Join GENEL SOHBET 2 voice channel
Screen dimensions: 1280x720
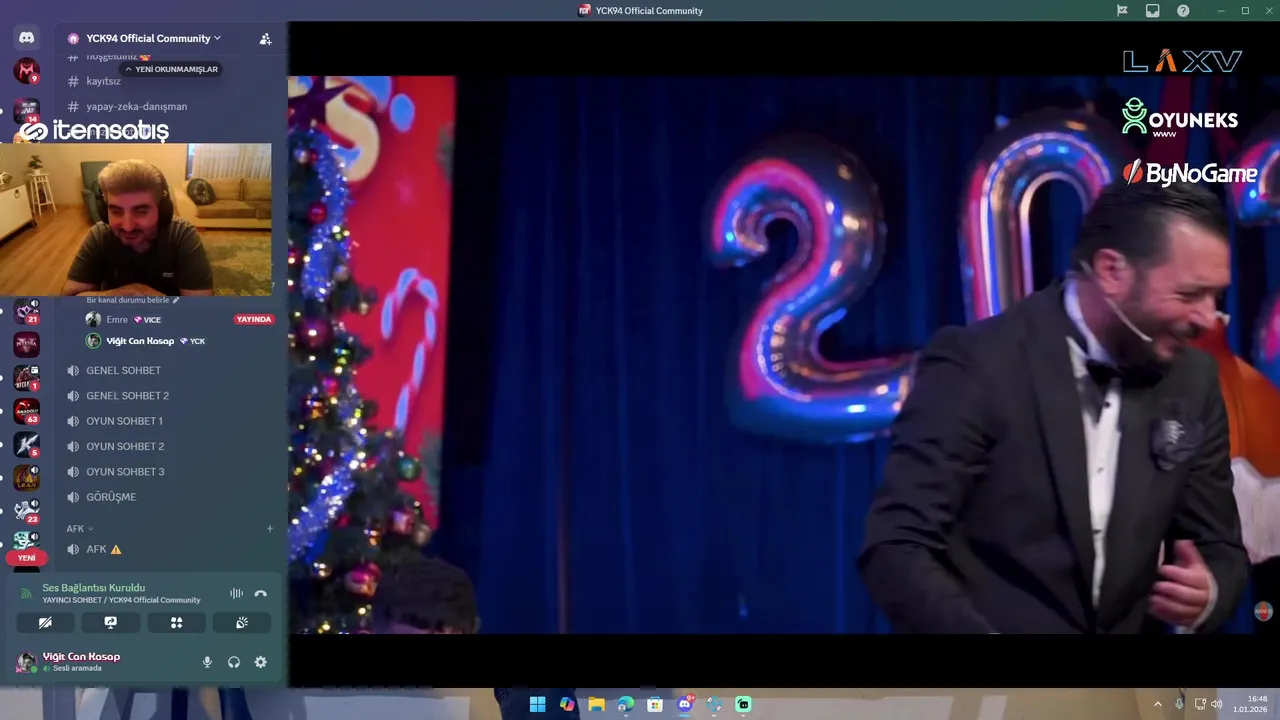(x=127, y=396)
